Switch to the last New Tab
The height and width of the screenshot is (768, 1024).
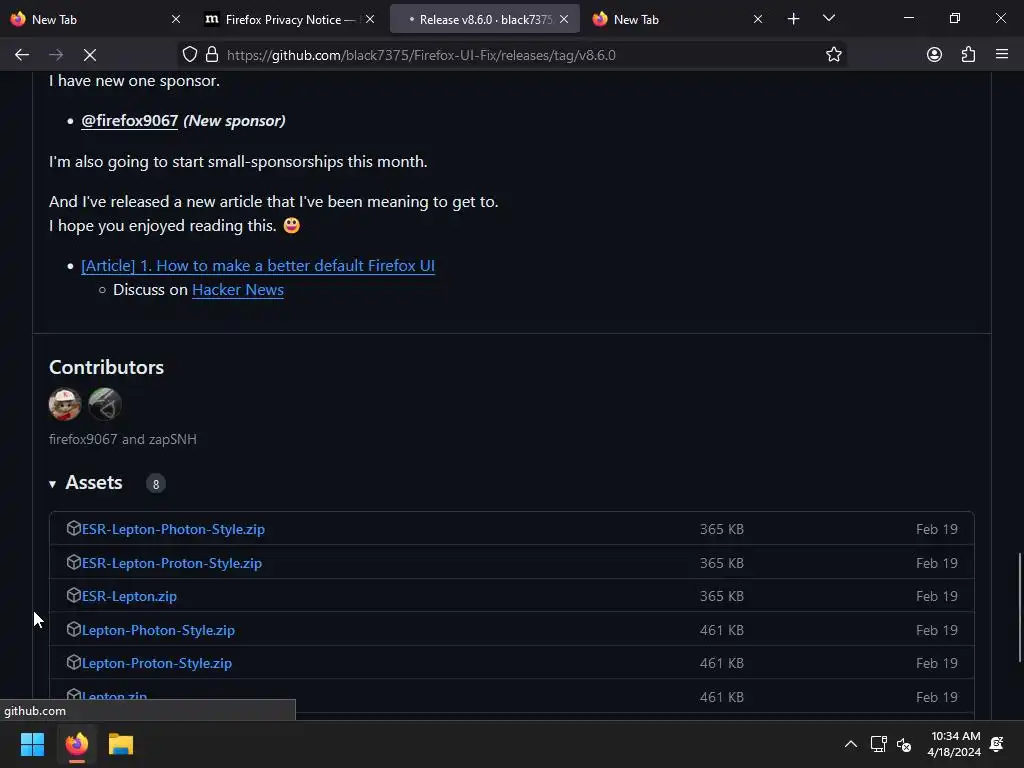[x=678, y=19]
